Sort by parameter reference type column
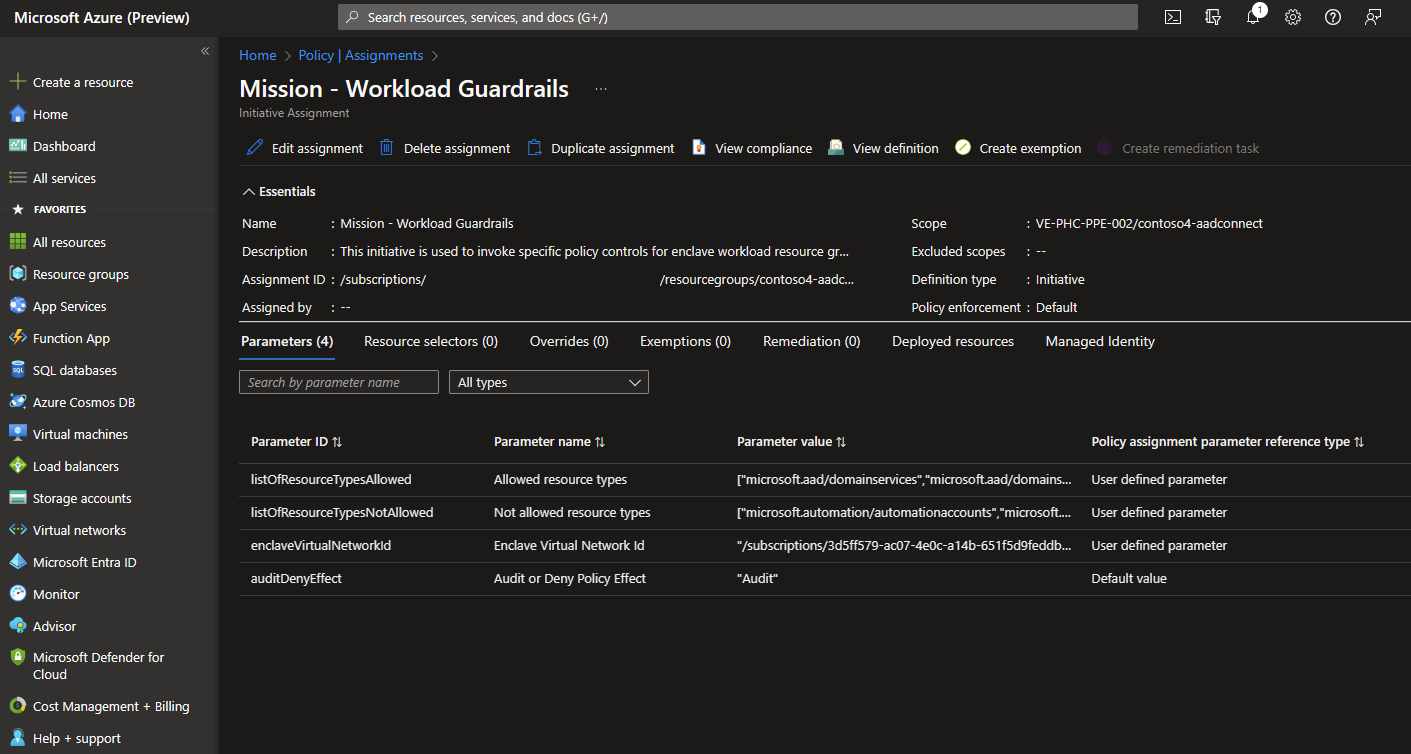This screenshot has height=754, width=1411. click(x=1228, y=442)
